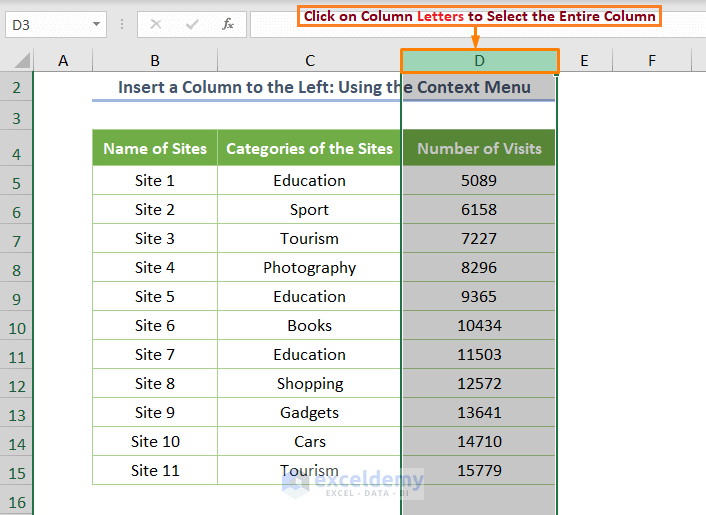This screenshot has width=706, height=515.
Task: Select row 4 via its row number
Action: point(16,154)
